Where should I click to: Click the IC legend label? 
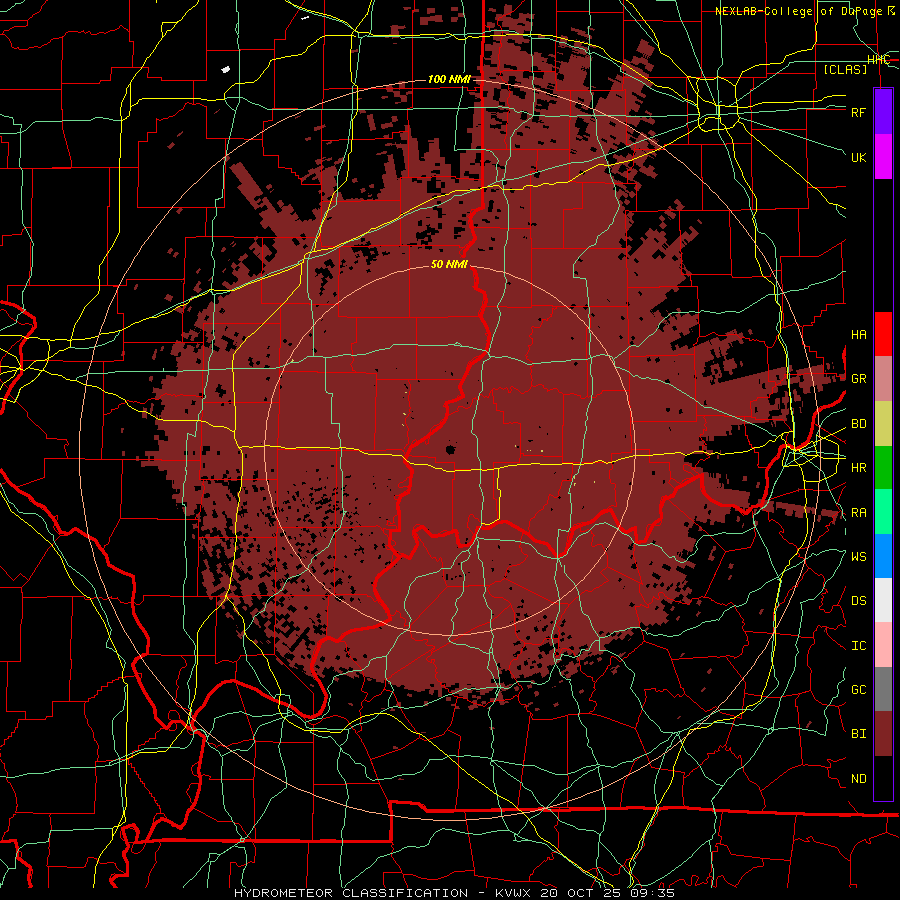tap(859, 646)
